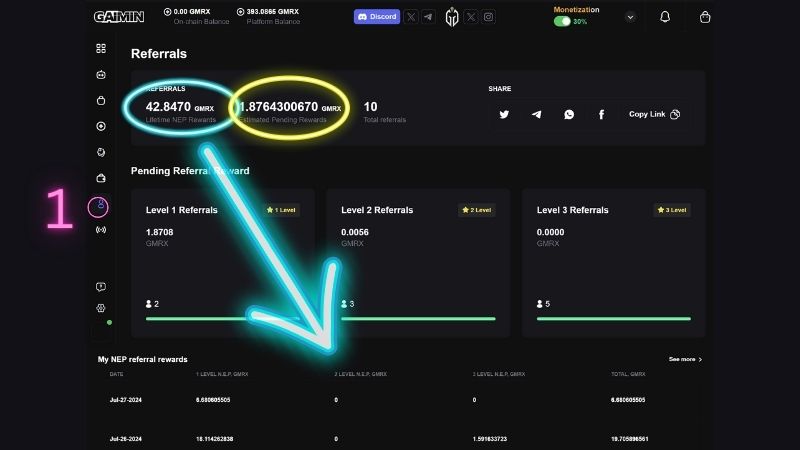Expand the dropdown chevron beside Monetization
Image resolution: width=800 pixels, height=450 pixels.
630,17
